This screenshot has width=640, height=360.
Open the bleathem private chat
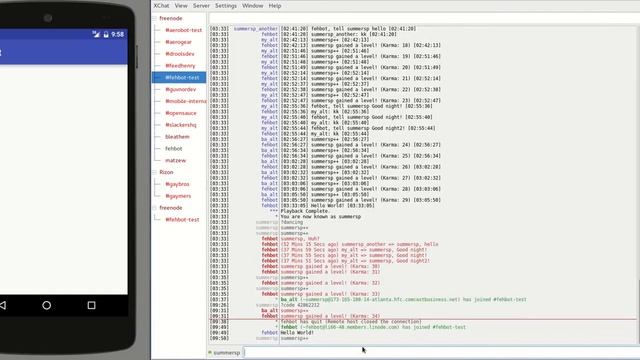coord(177,137)
